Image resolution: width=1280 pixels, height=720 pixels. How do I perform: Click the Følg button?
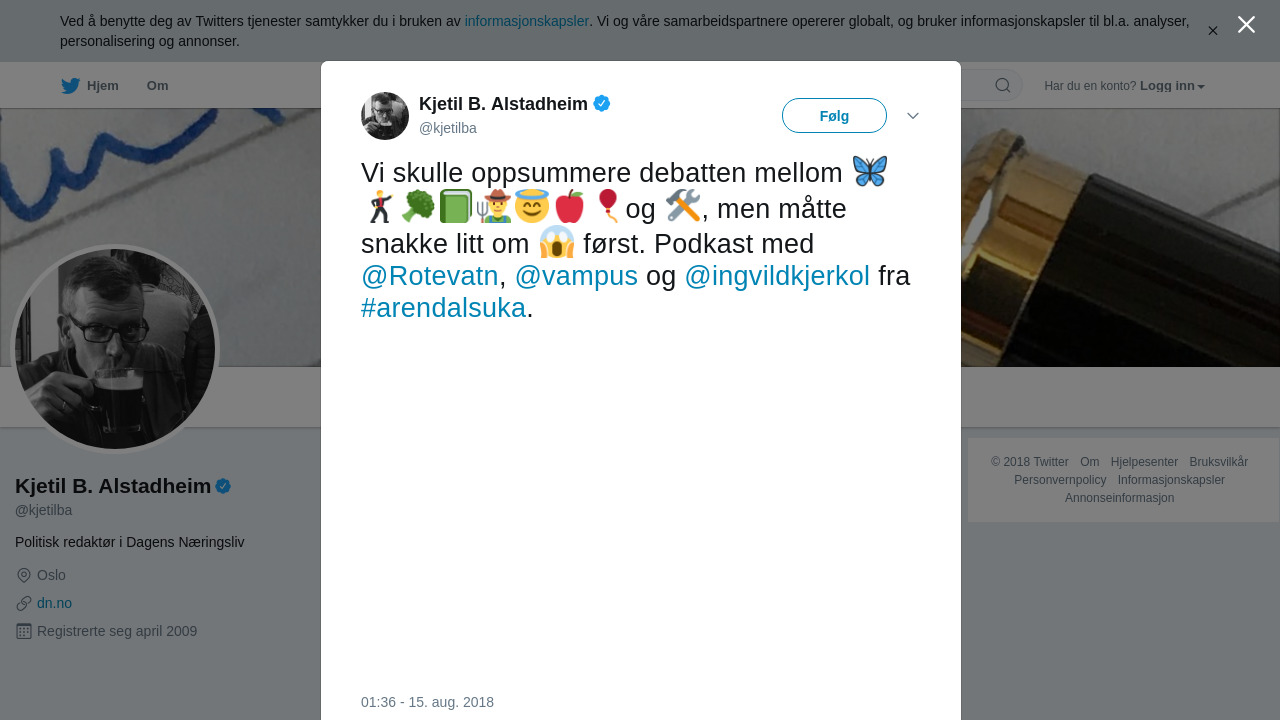coord(834,116)
